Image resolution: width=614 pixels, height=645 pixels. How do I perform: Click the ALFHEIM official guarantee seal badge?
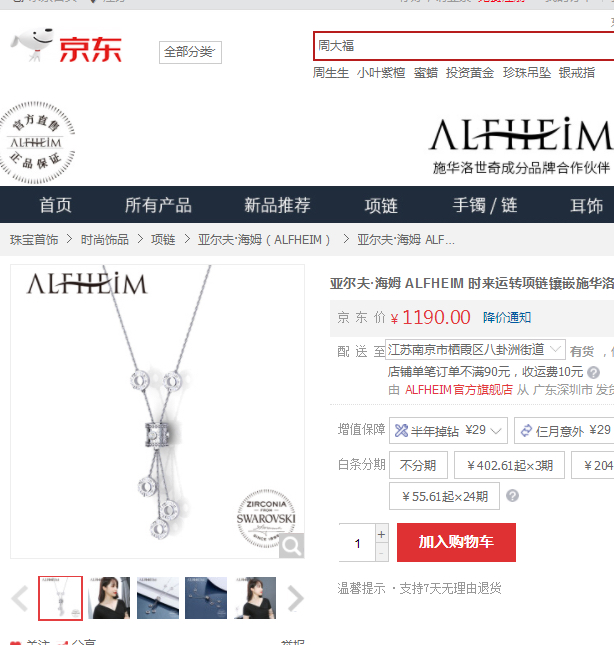[37, 142]
